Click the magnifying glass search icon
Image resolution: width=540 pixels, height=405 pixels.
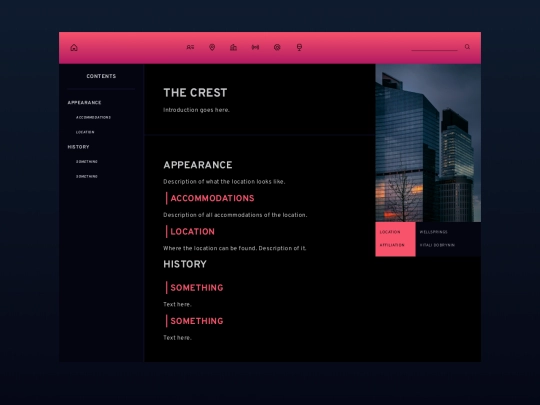(x=467, y=47)
